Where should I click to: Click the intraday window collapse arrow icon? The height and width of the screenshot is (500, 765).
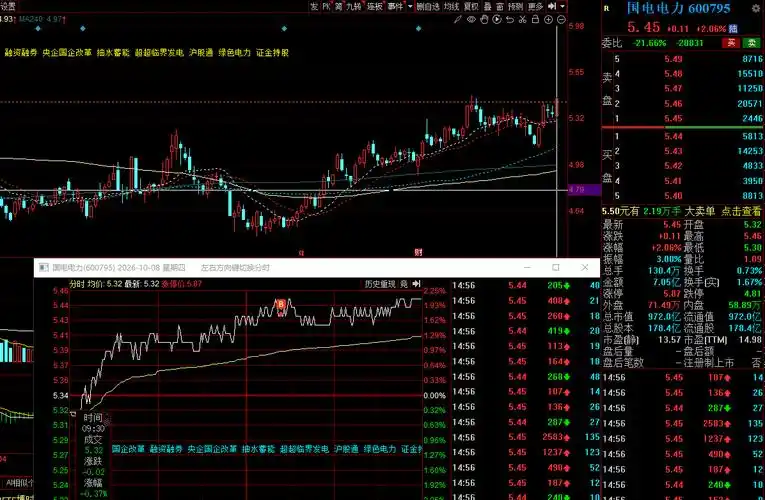(x=416, y=284)
